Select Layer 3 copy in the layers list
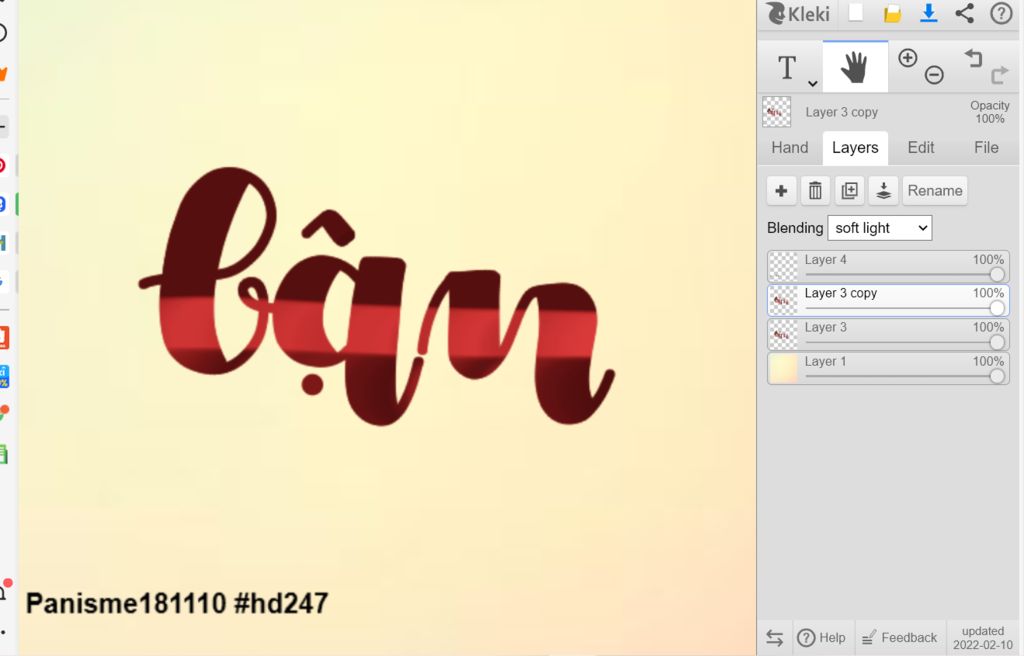 (888, 301)
